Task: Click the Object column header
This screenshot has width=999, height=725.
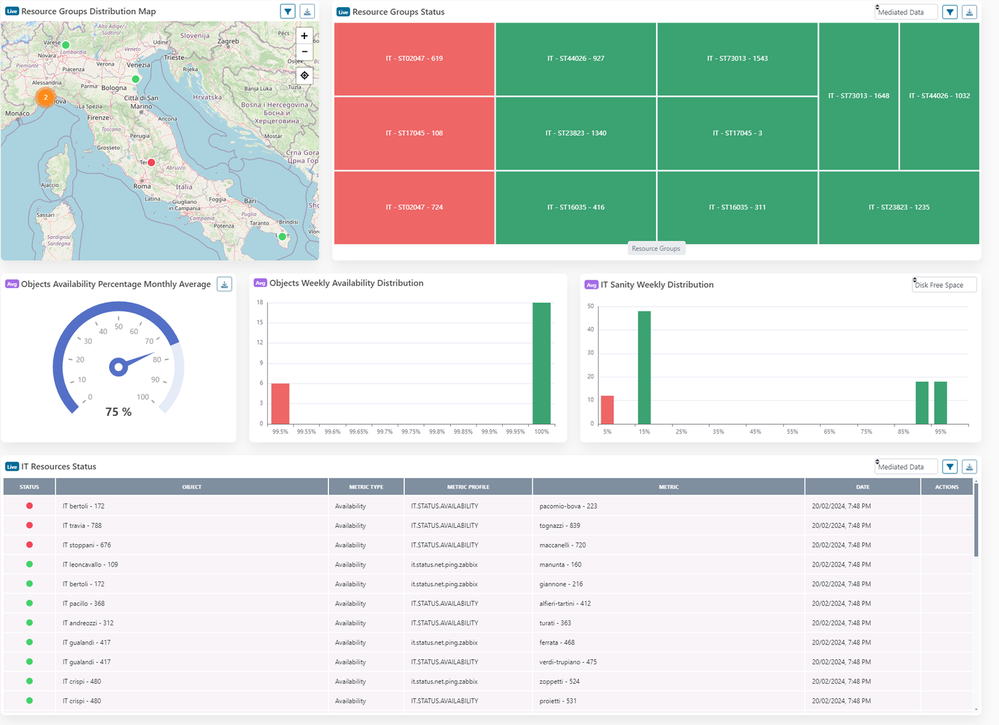Action: tap(191, 487)
